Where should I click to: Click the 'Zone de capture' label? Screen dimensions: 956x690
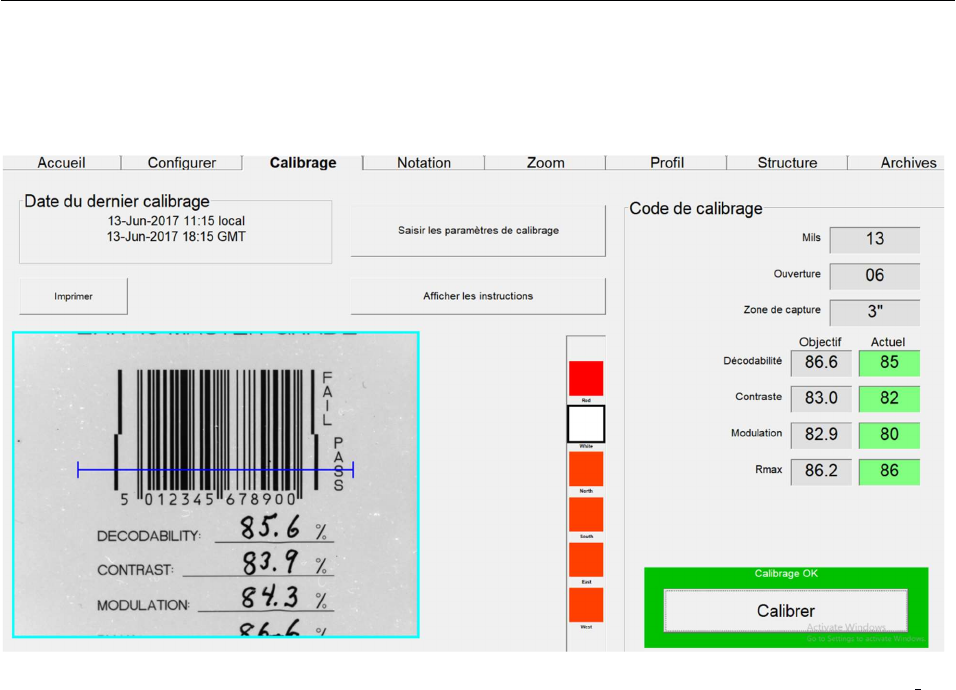(782, 310)
